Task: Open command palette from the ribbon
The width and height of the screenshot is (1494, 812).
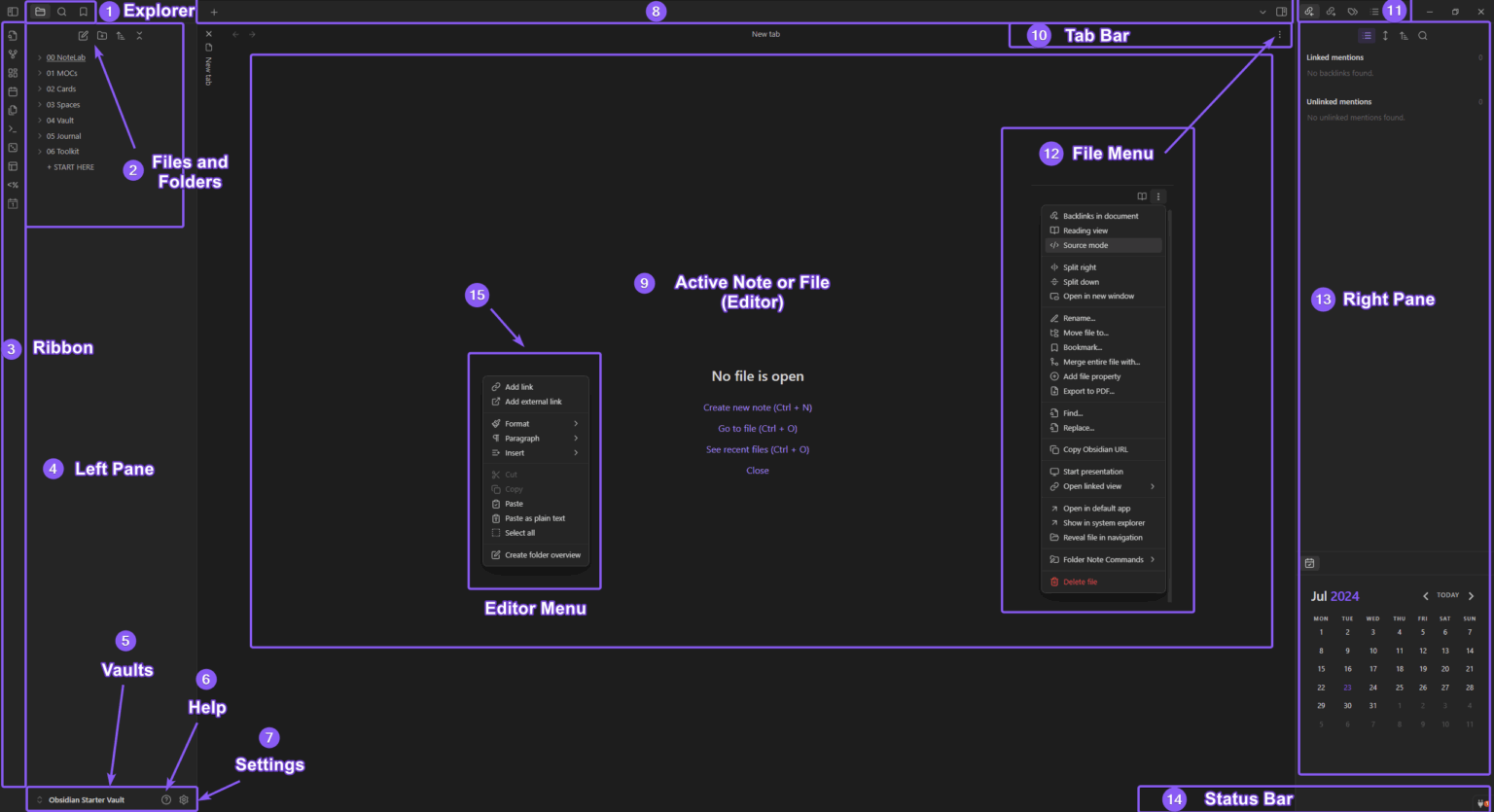Action: [13, 128]
